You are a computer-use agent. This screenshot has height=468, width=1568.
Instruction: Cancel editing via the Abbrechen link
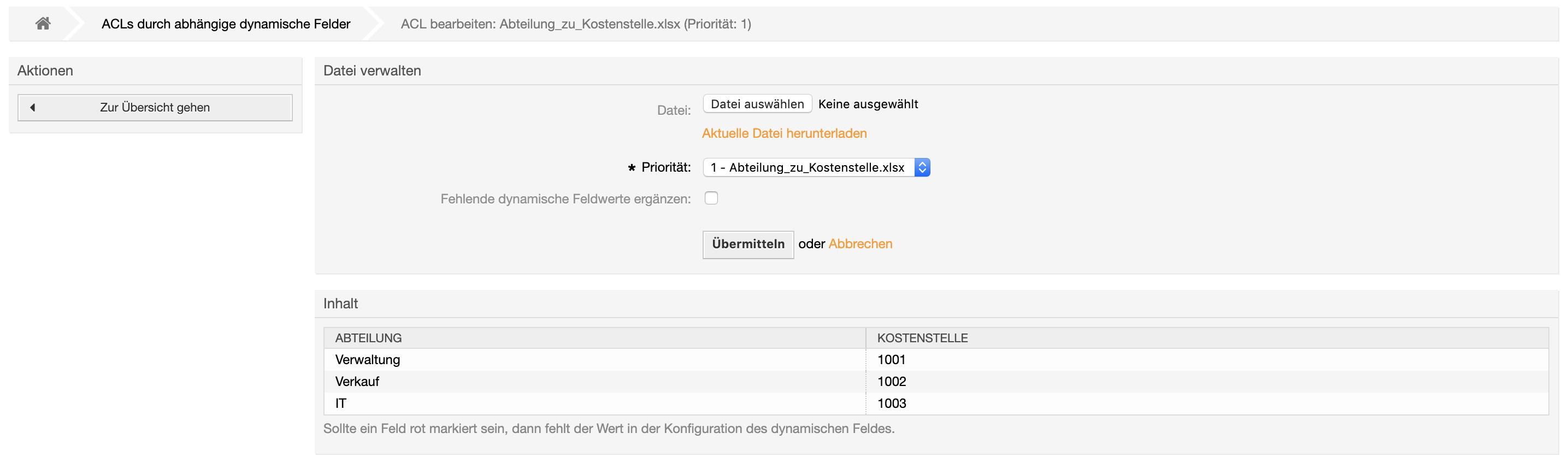[860, 244]
